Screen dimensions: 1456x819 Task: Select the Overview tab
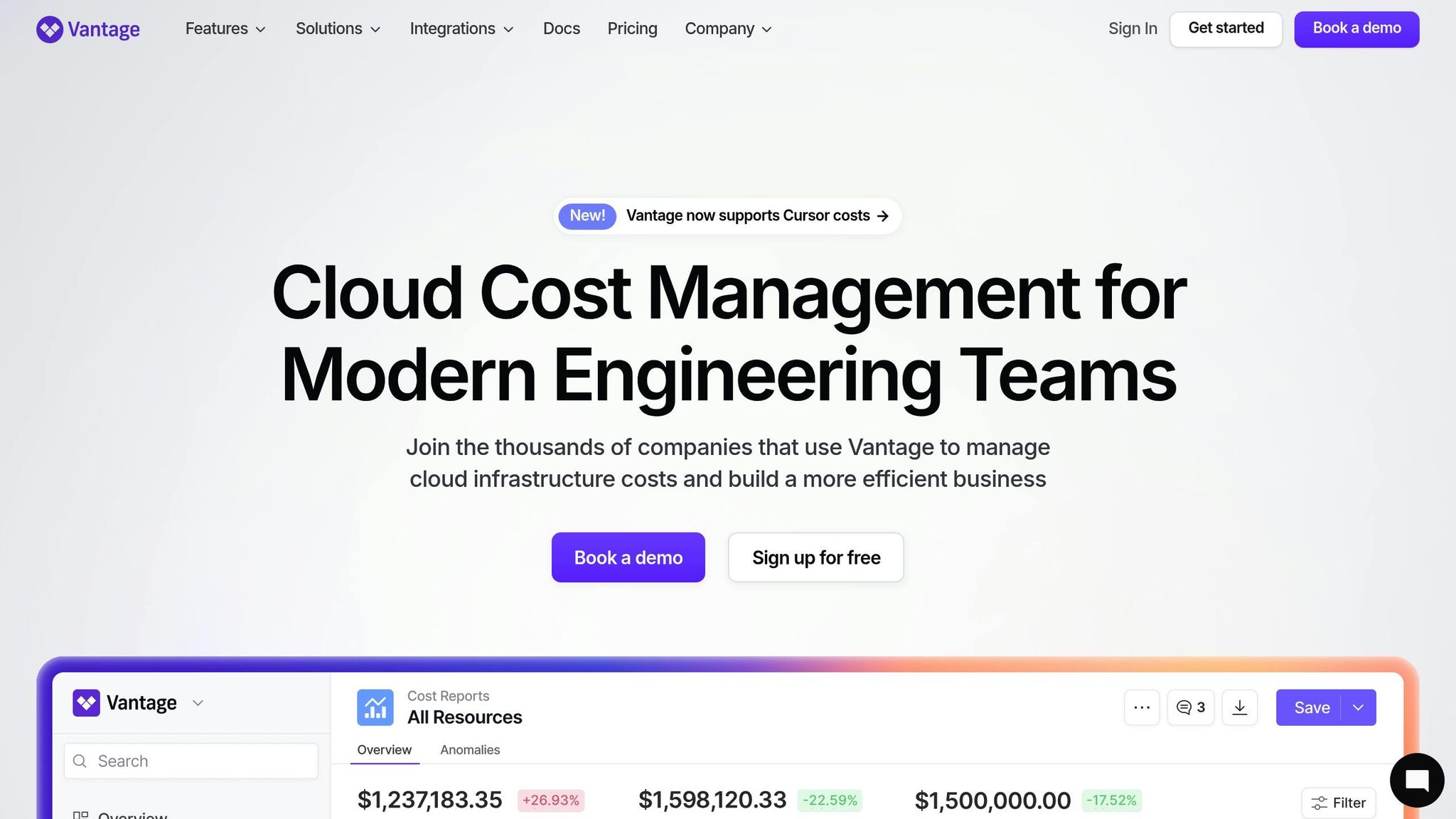(384, 750)
